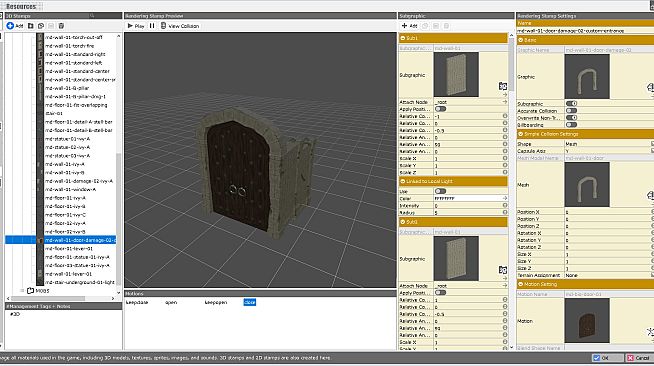Reset the Intensity value of local light
This screenshot has height=366, width=654.
coord(505,206)
